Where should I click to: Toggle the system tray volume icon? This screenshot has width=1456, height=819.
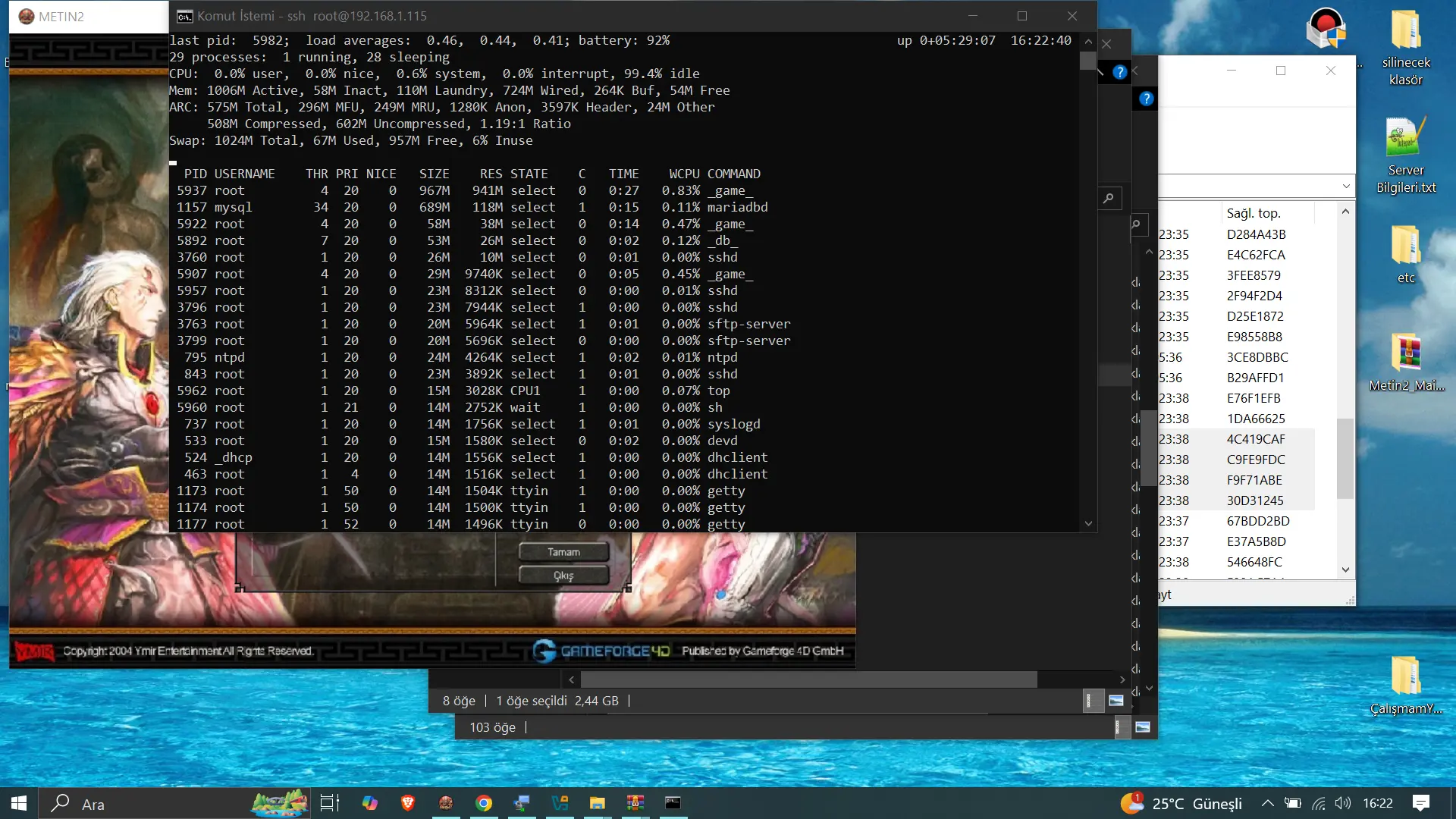click(1343, 803)
